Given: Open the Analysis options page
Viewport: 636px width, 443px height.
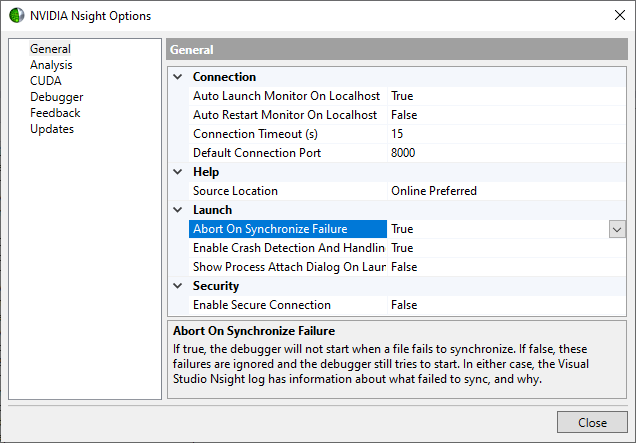Looking at the screenshot, I should pos(51,65).
